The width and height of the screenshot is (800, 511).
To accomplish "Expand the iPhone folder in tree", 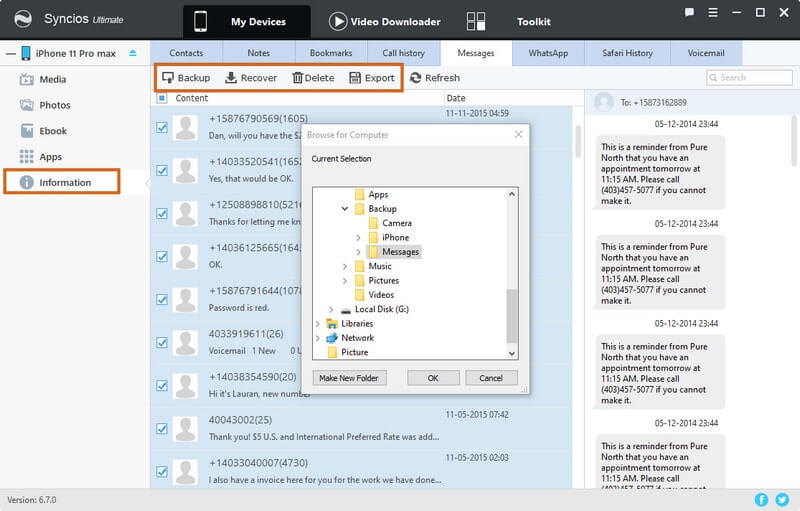I will click(358, 237).
